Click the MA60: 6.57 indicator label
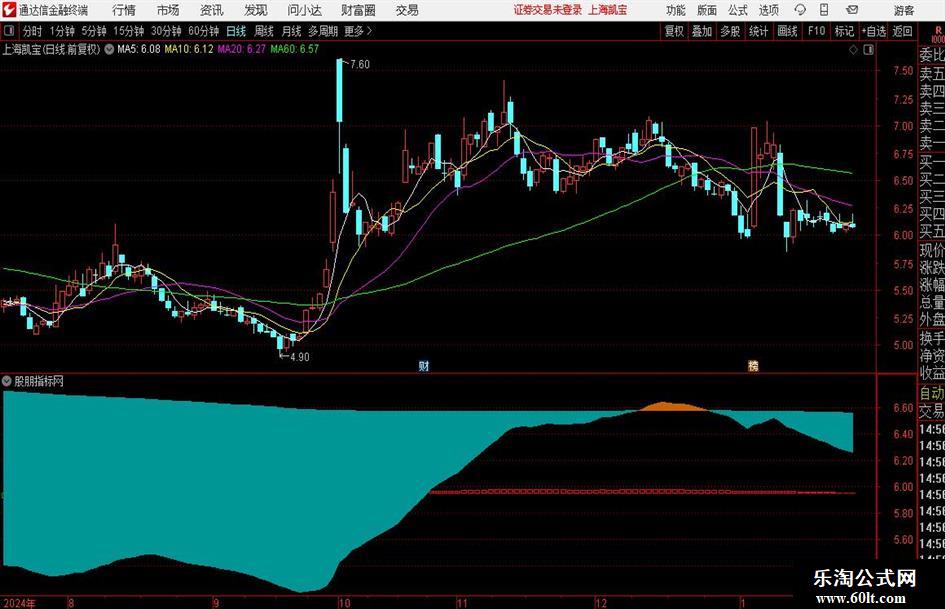945x609 pixels. click(295, 49)
